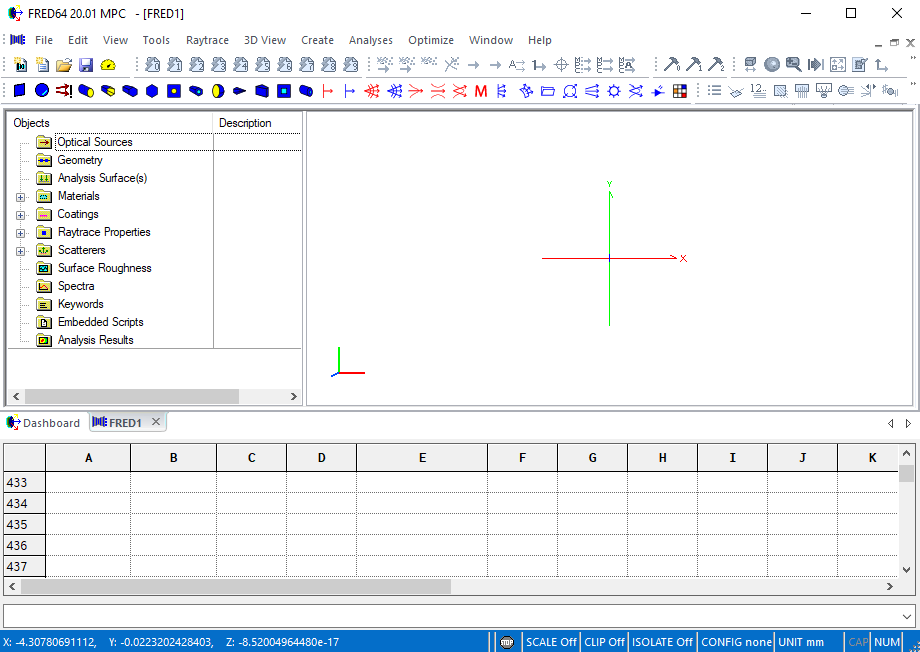The width and height of the screenshot is (920, 652).
Task: Open the Raytrace menu
Action: pyautogui.click(x=207, y=40)
